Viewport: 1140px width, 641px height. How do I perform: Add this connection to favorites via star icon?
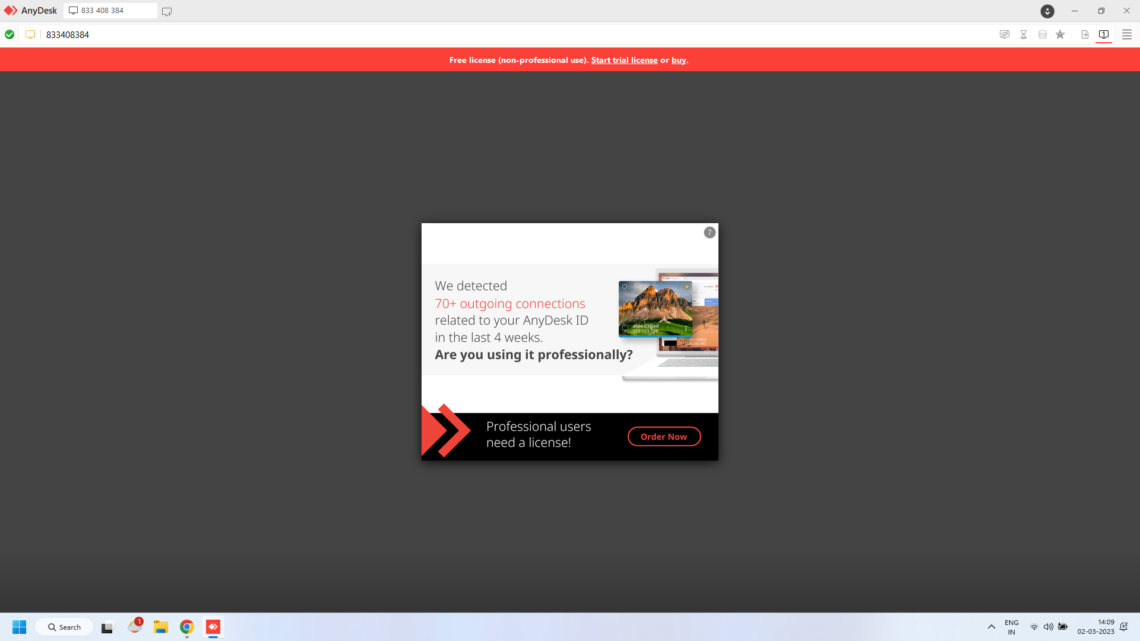pyautogui.click(x=1060, y=33)
